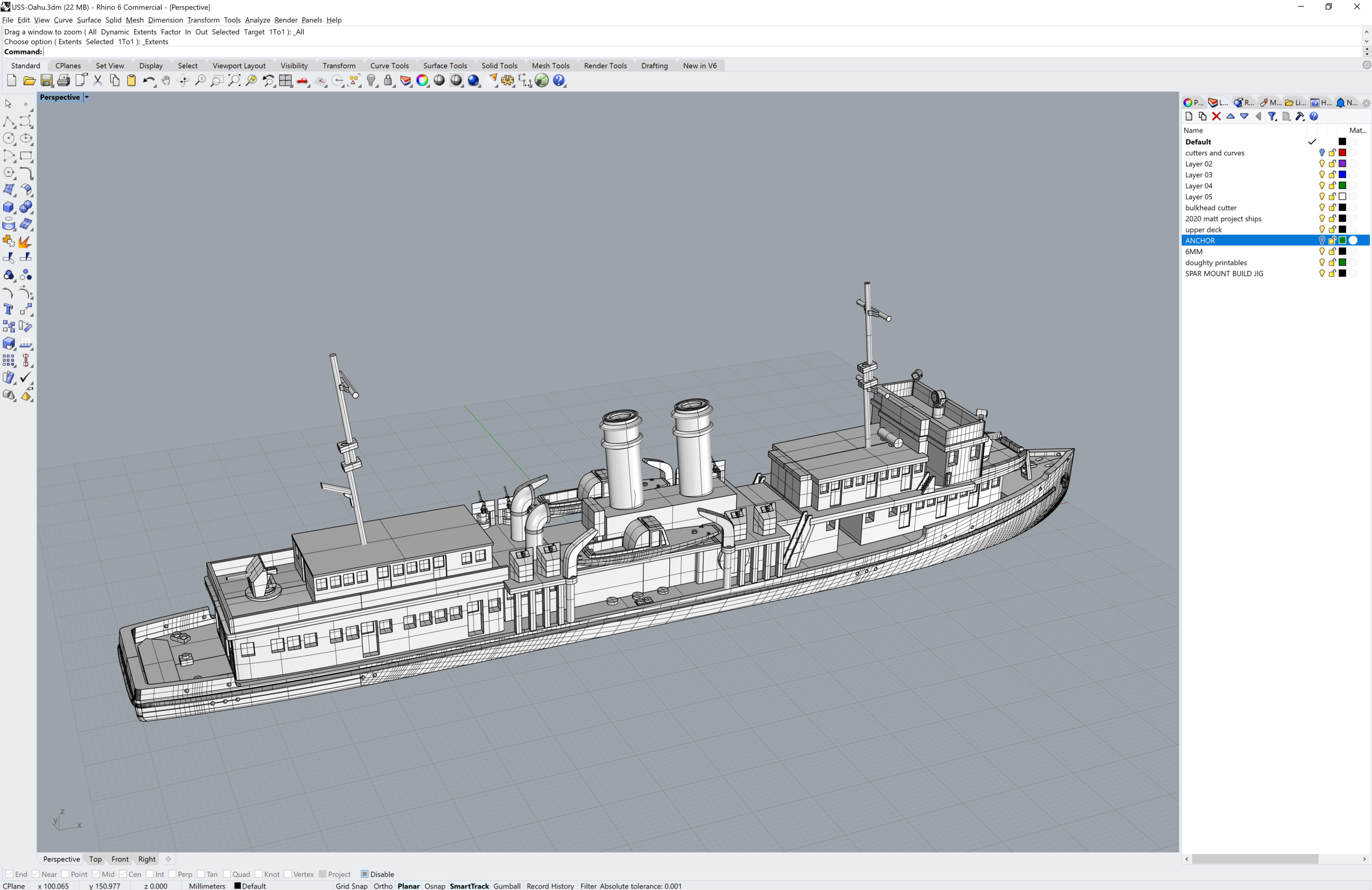
Task: Toggle Gumball in status bar
Action: (x=507, y=886)
